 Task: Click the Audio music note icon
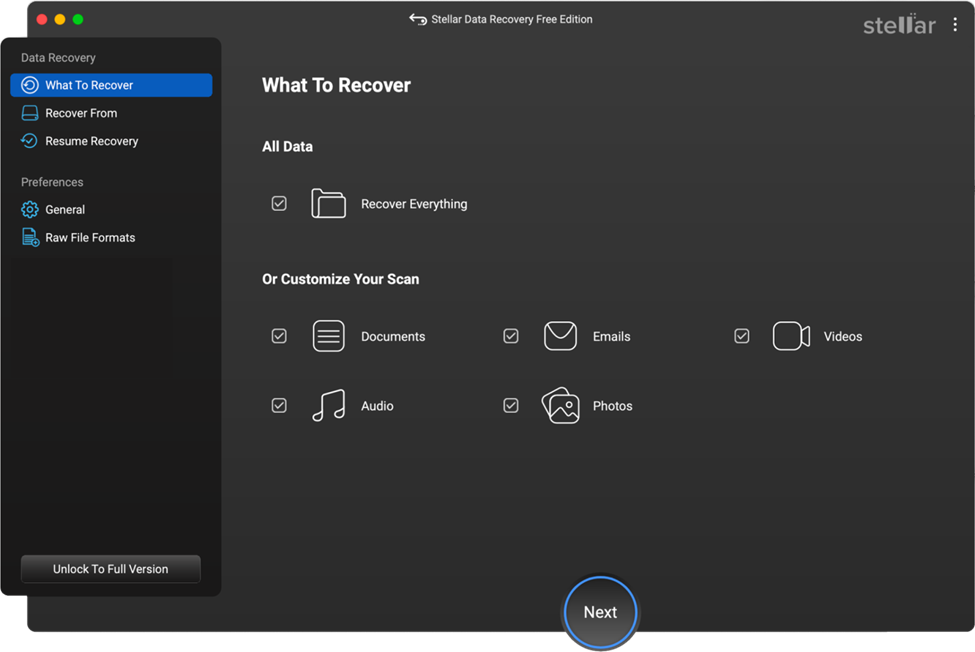[x=328, y=406]
